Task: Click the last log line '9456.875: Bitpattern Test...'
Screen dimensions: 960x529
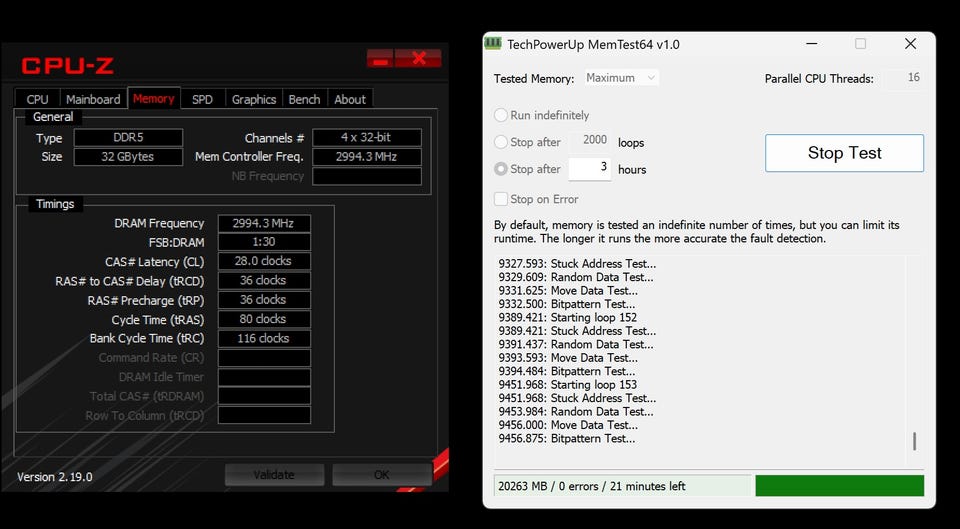Action: point(567,438)
